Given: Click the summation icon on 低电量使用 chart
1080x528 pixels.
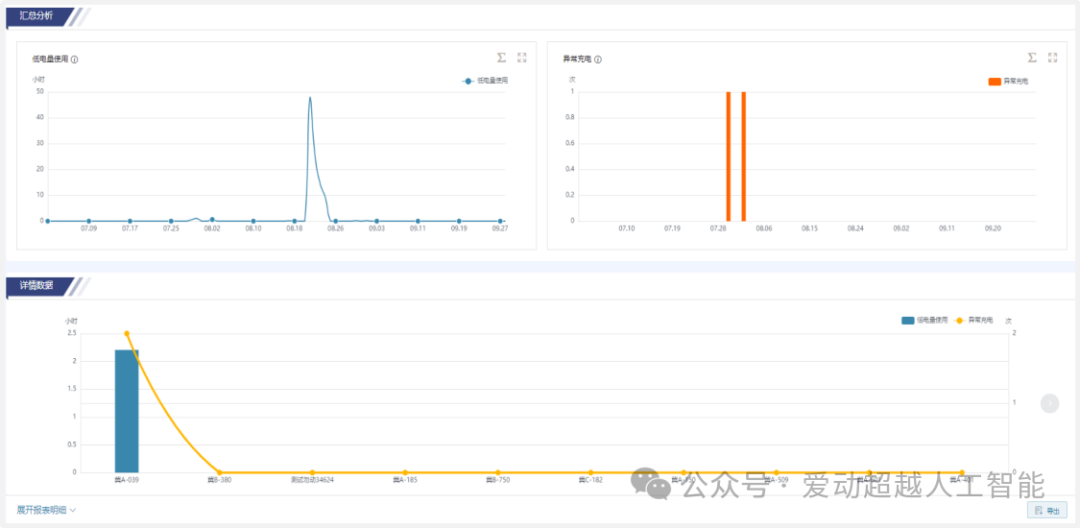Looking at the screenshot, I should [x=502, y=58].
